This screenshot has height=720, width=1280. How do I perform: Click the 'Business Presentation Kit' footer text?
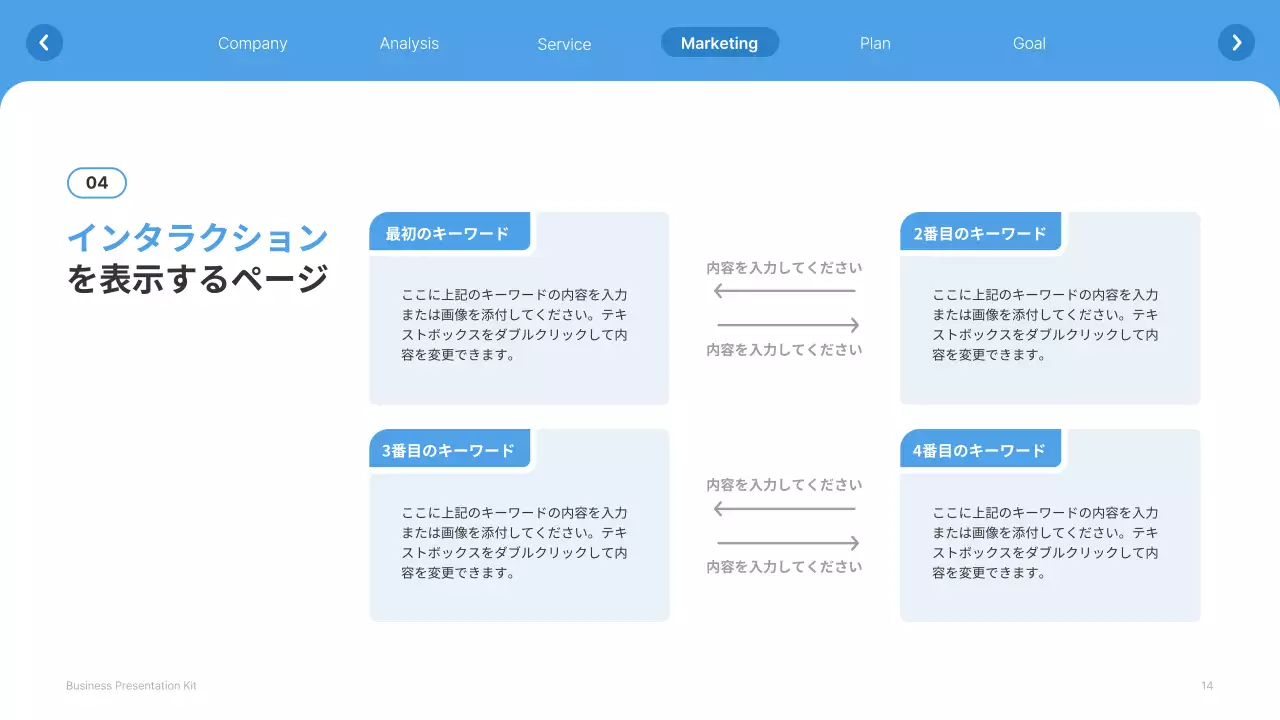[131, 685]
